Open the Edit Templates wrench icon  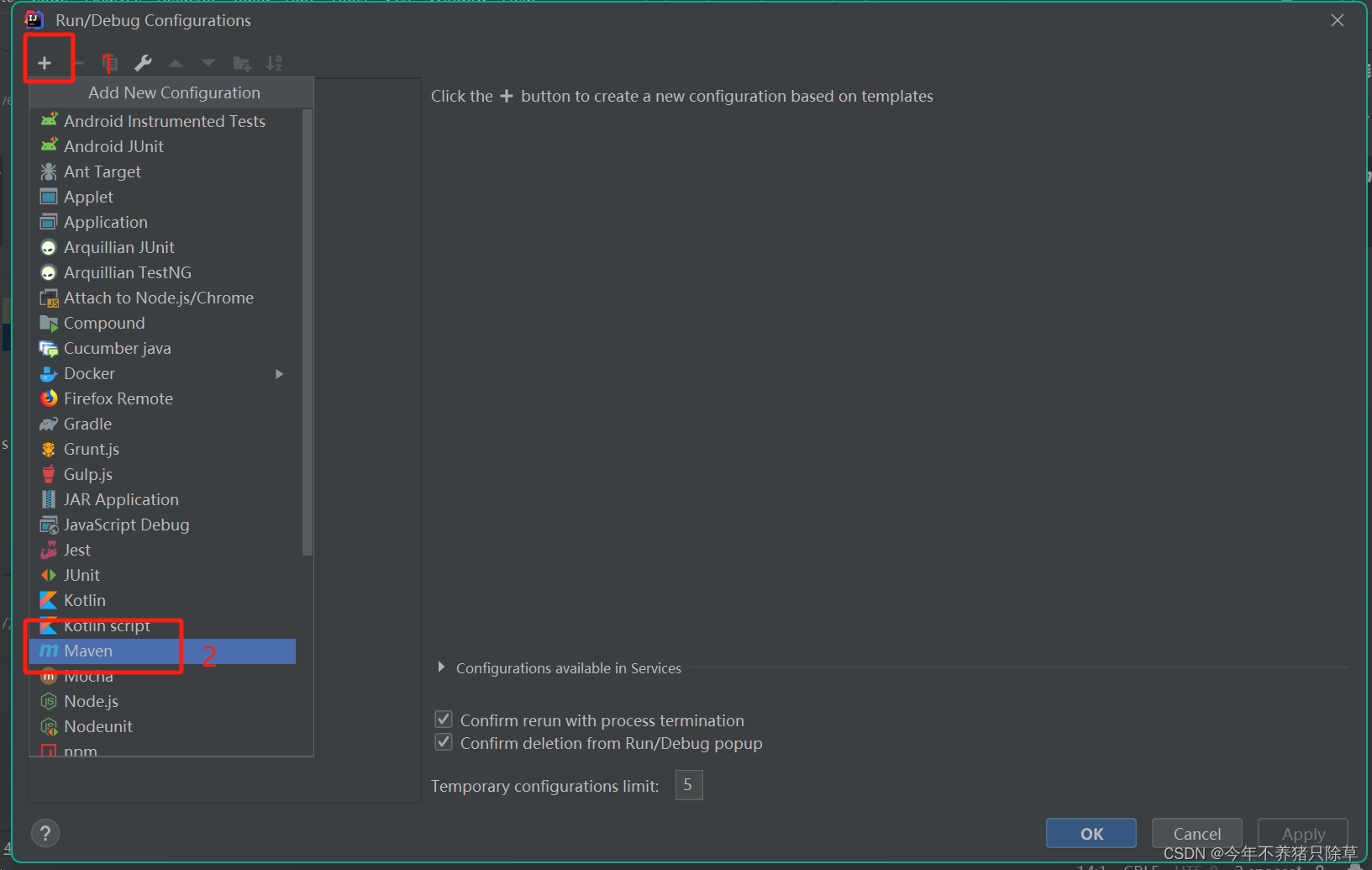(143, 63)
